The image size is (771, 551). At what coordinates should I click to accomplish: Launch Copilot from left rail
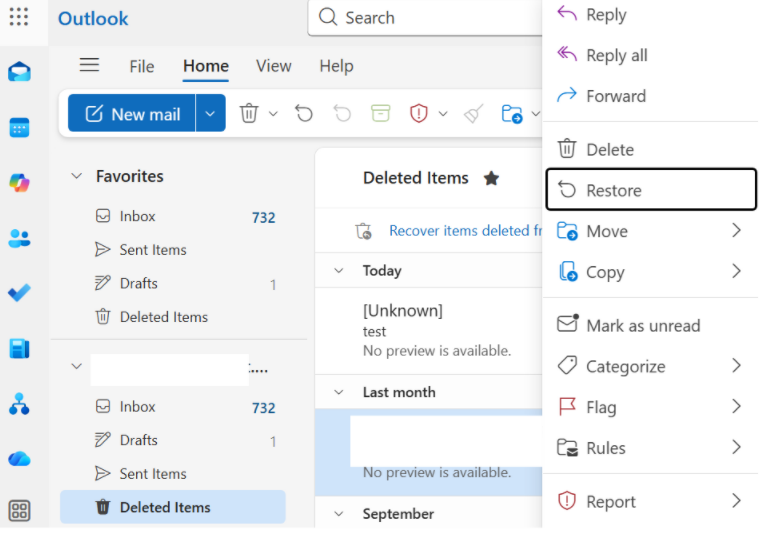[x=19, y=183]
